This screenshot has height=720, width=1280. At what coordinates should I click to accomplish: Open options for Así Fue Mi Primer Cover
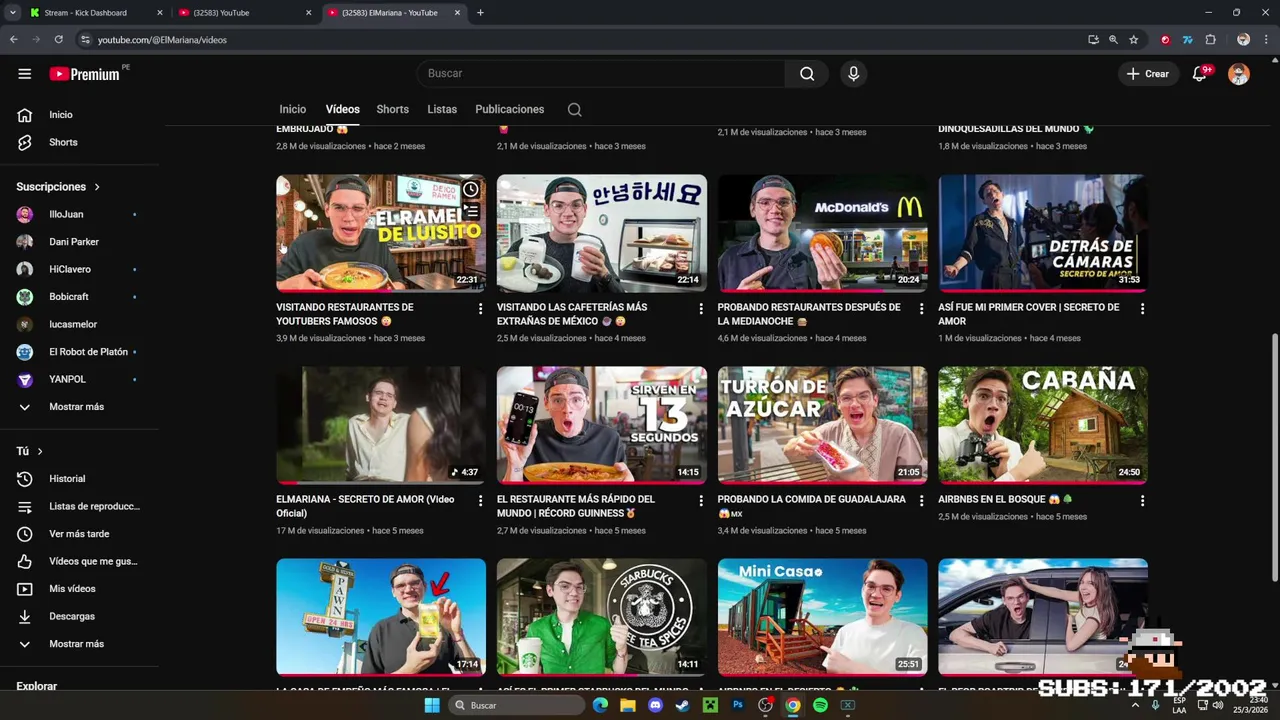1142,309
